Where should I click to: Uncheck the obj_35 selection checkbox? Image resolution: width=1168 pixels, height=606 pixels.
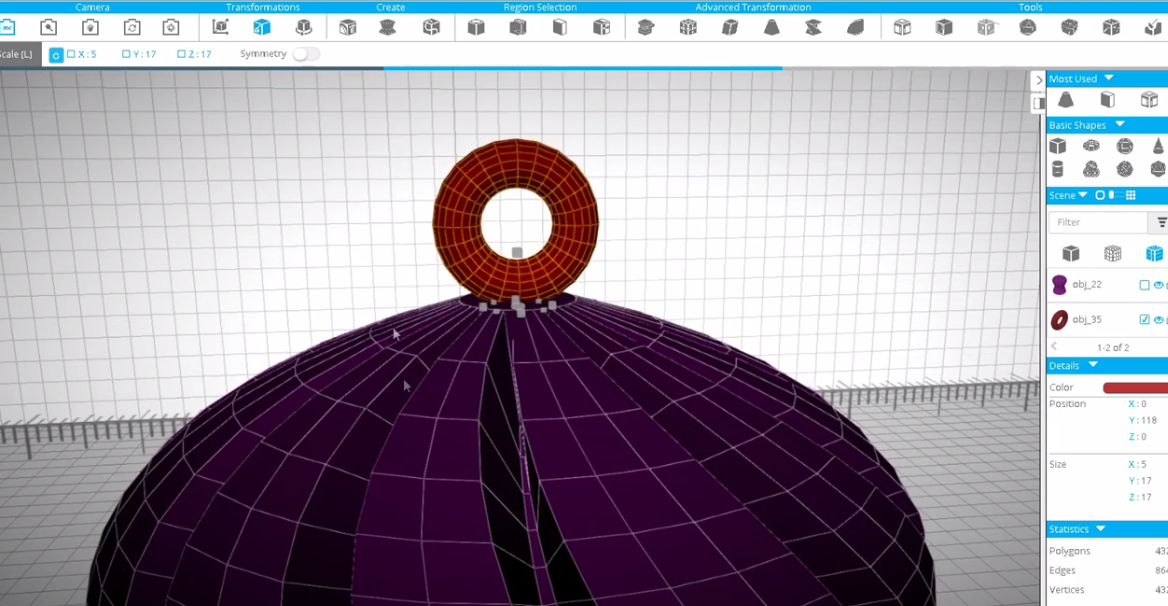pos(1144,319)
